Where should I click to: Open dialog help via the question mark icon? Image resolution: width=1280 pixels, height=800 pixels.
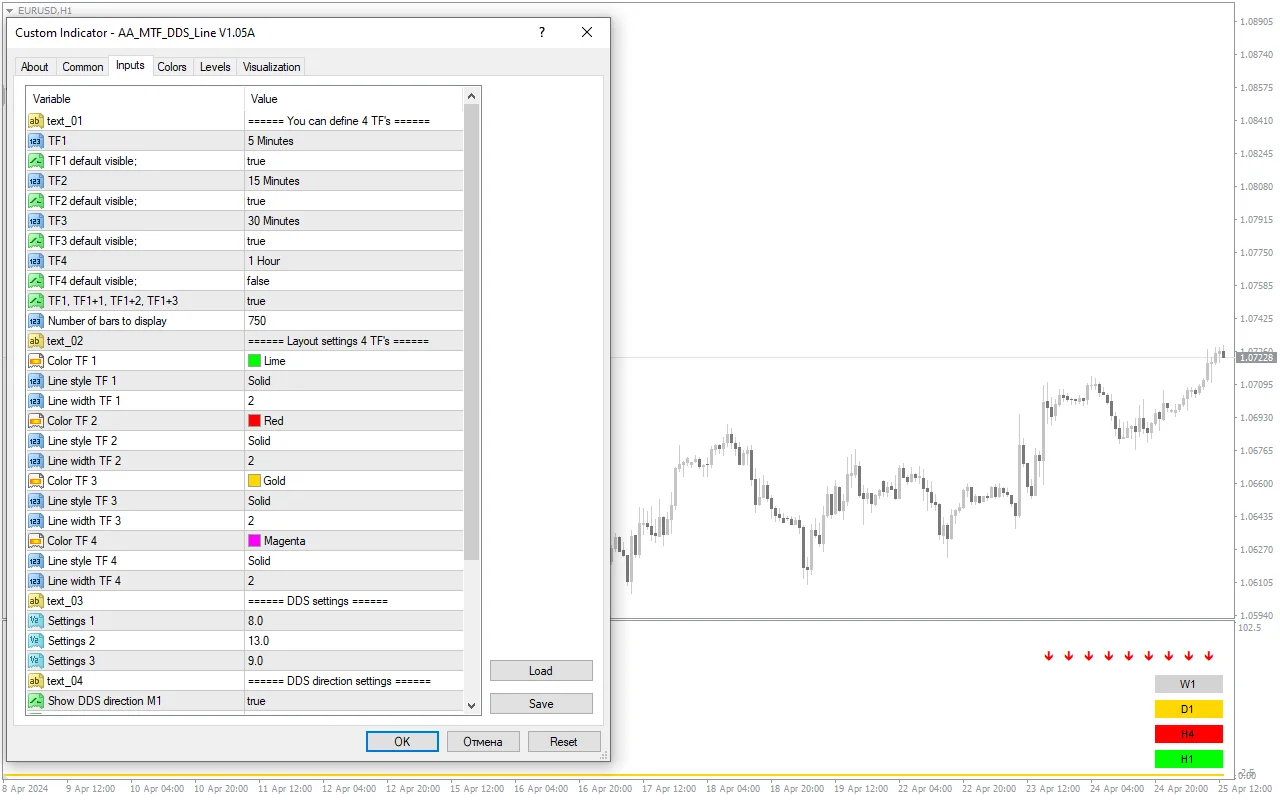pos(541,32)
